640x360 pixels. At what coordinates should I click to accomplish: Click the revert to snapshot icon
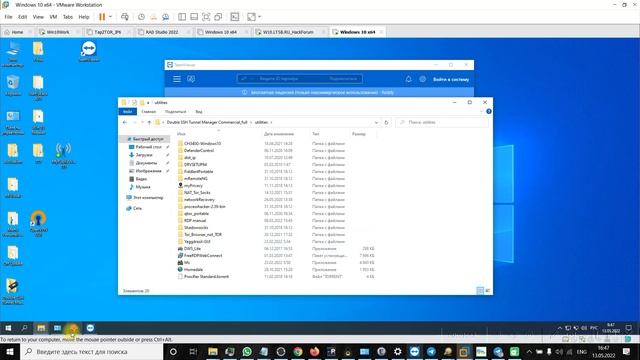(x=153, y=17)
